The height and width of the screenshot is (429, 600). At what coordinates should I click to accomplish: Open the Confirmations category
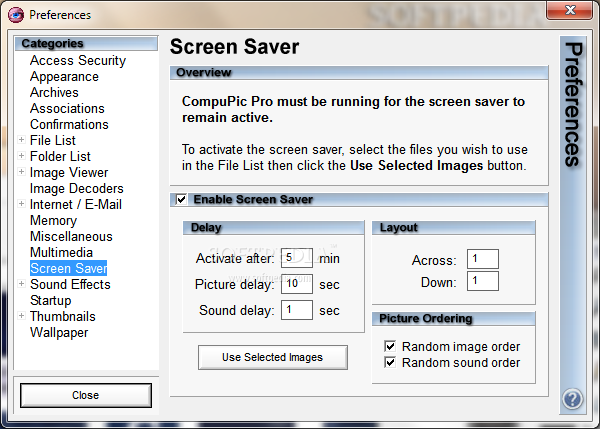coord(69,124)
